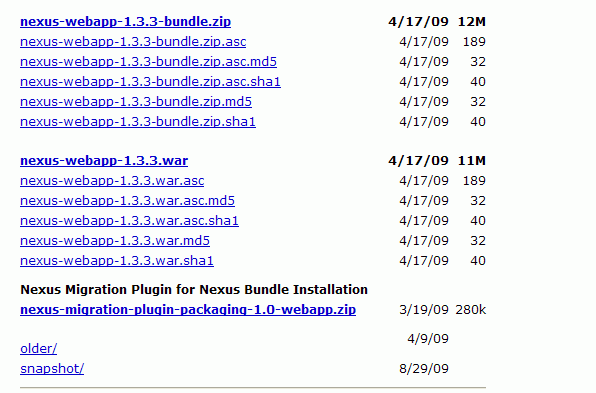Image resolution: width=596 pixels, height=393 pixels.
Task: Open nexus-webapp-1.3.3-bundle.zip.asc.md5 link
Action: (x=148, y=62)
